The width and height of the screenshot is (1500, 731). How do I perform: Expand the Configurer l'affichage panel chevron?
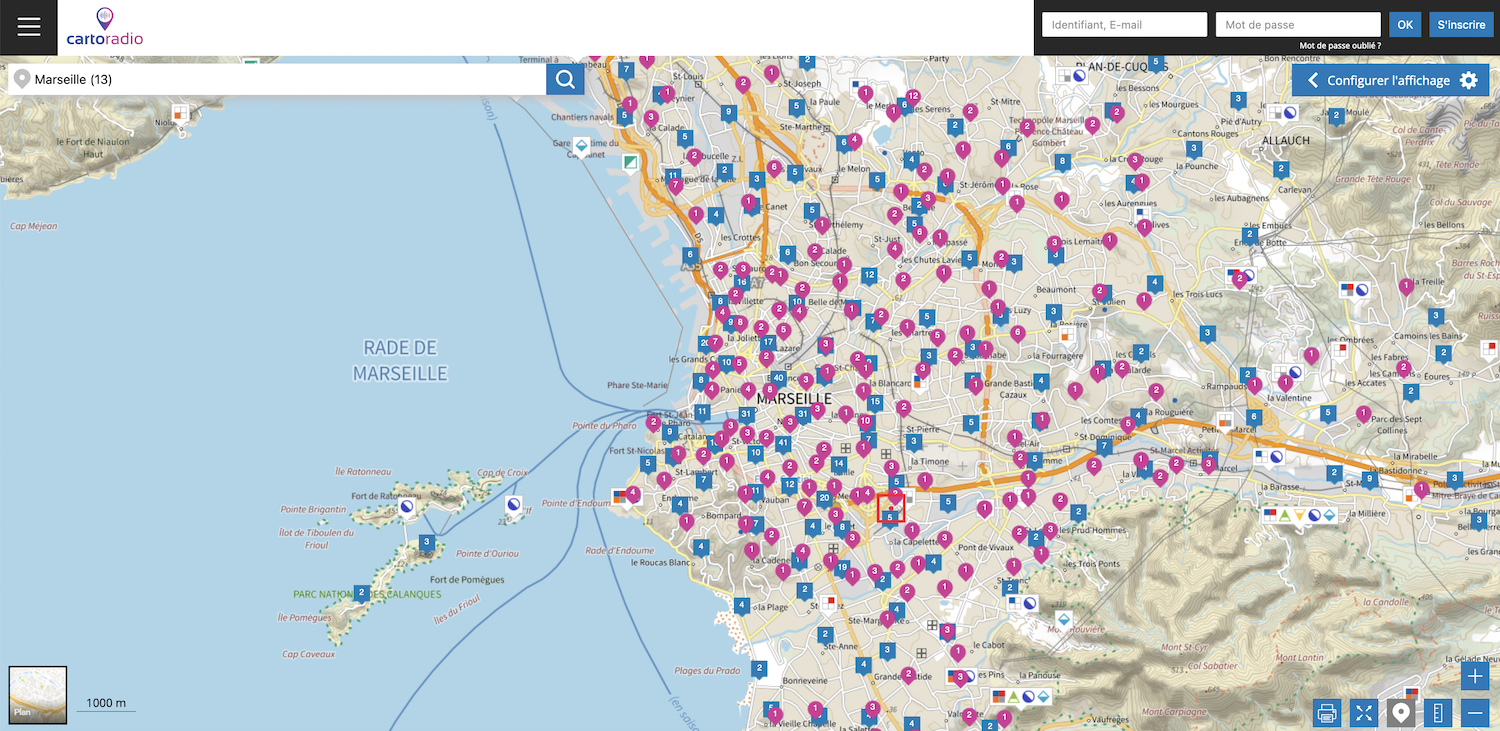click(1313, 80)
